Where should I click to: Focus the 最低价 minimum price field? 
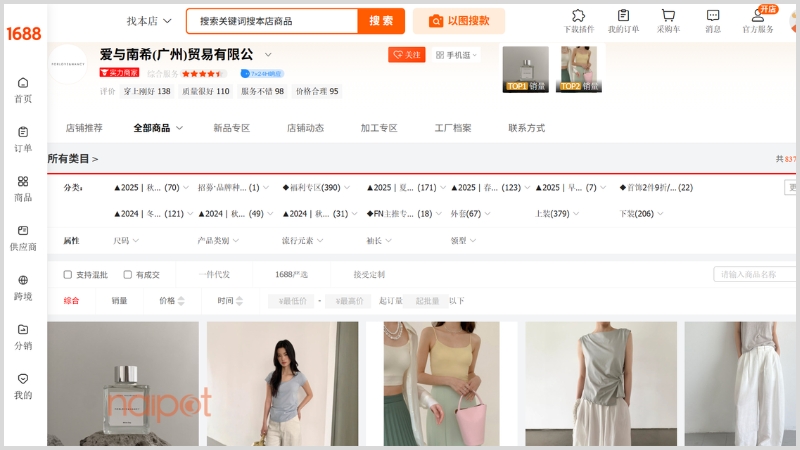click(x=291, y=301)
